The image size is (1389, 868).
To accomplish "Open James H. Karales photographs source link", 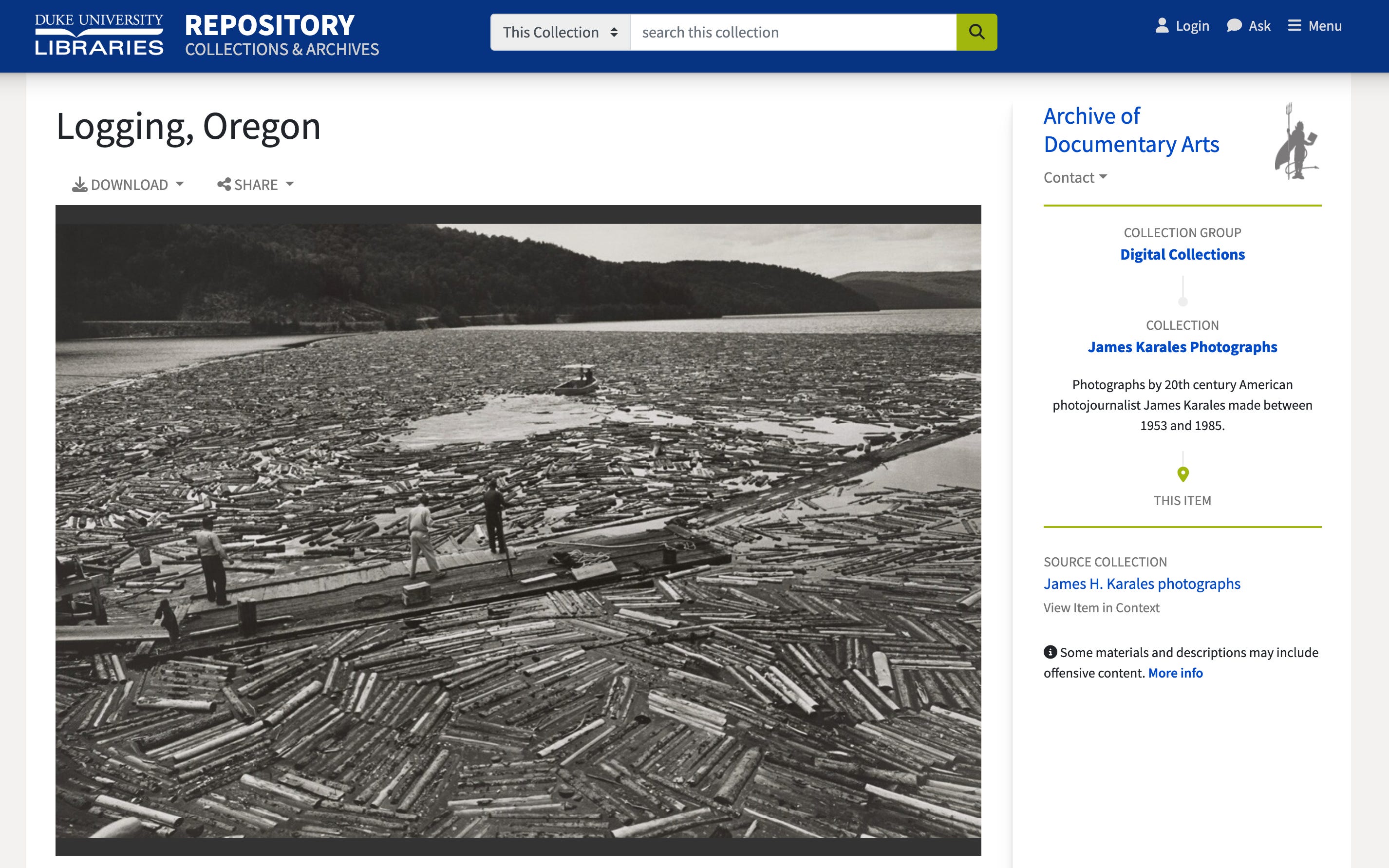I will [x=1142, y=583].
